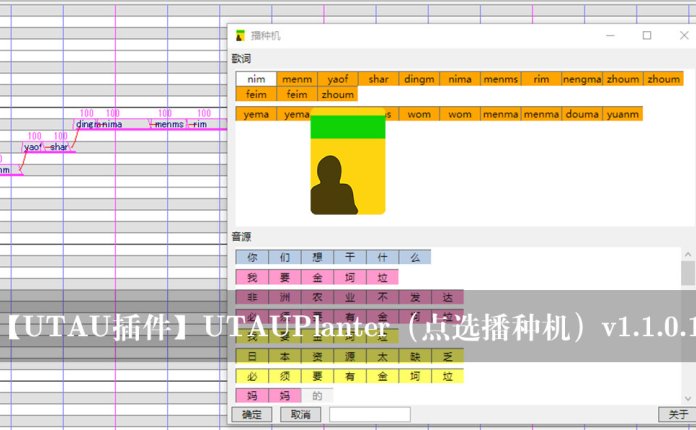696x430 pixels.
Task: Pick the source character 日
Action: 252,356
